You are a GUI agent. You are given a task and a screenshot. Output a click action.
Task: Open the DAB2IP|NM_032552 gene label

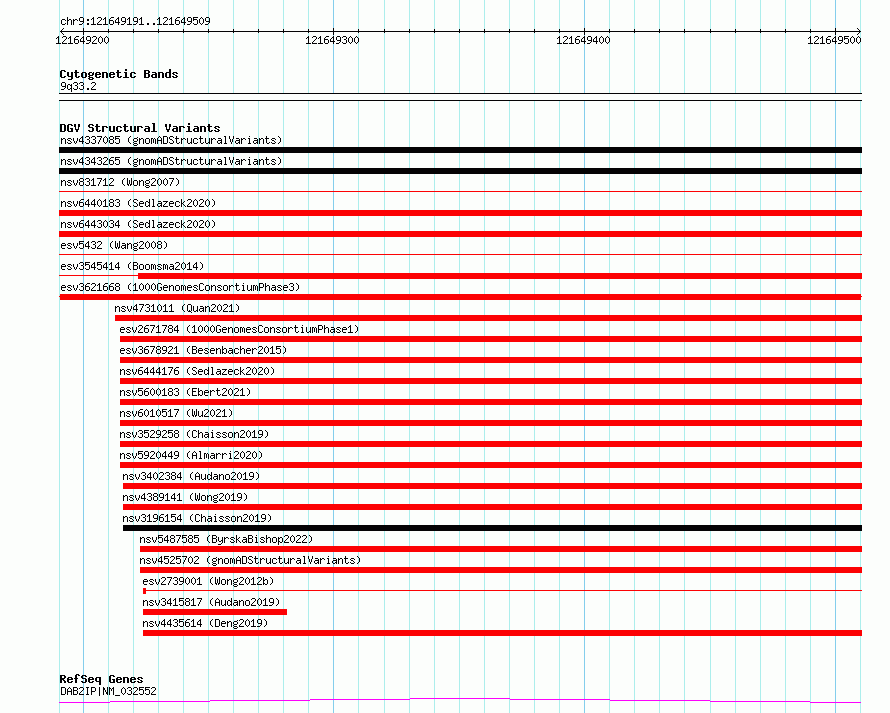point(108,691)
